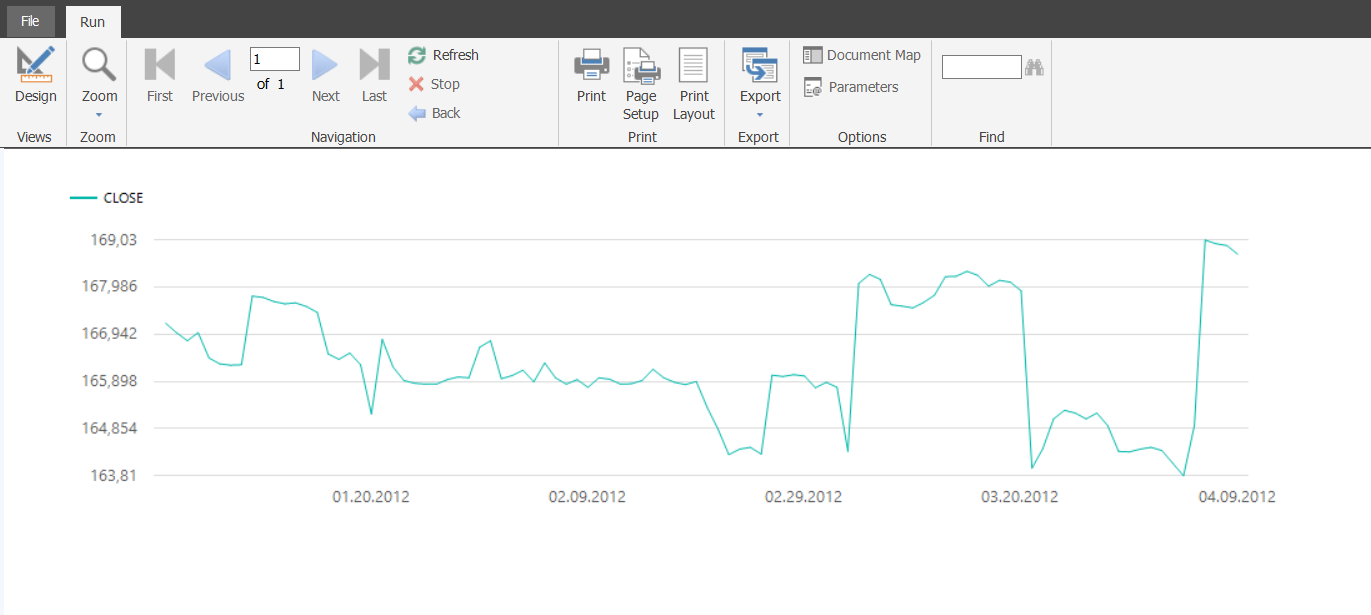Screen dimensions: 1371x615
Task: Toggle the Parameters pane
Action: [x=850, y=87]
